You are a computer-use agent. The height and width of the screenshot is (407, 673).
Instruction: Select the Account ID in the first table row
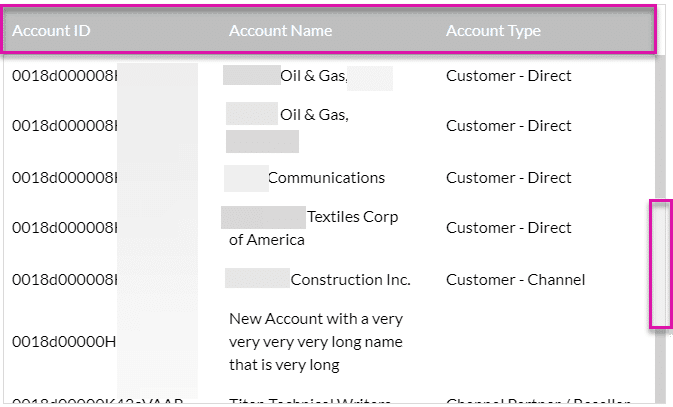64,76
